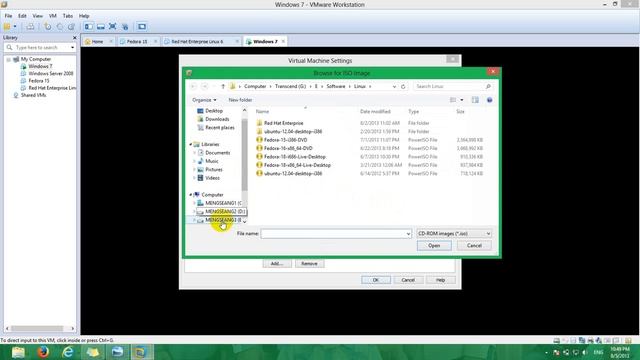Open the power options dropdown arrow
The width and height of the screenshot is (640, 360).
click(15, 27)
